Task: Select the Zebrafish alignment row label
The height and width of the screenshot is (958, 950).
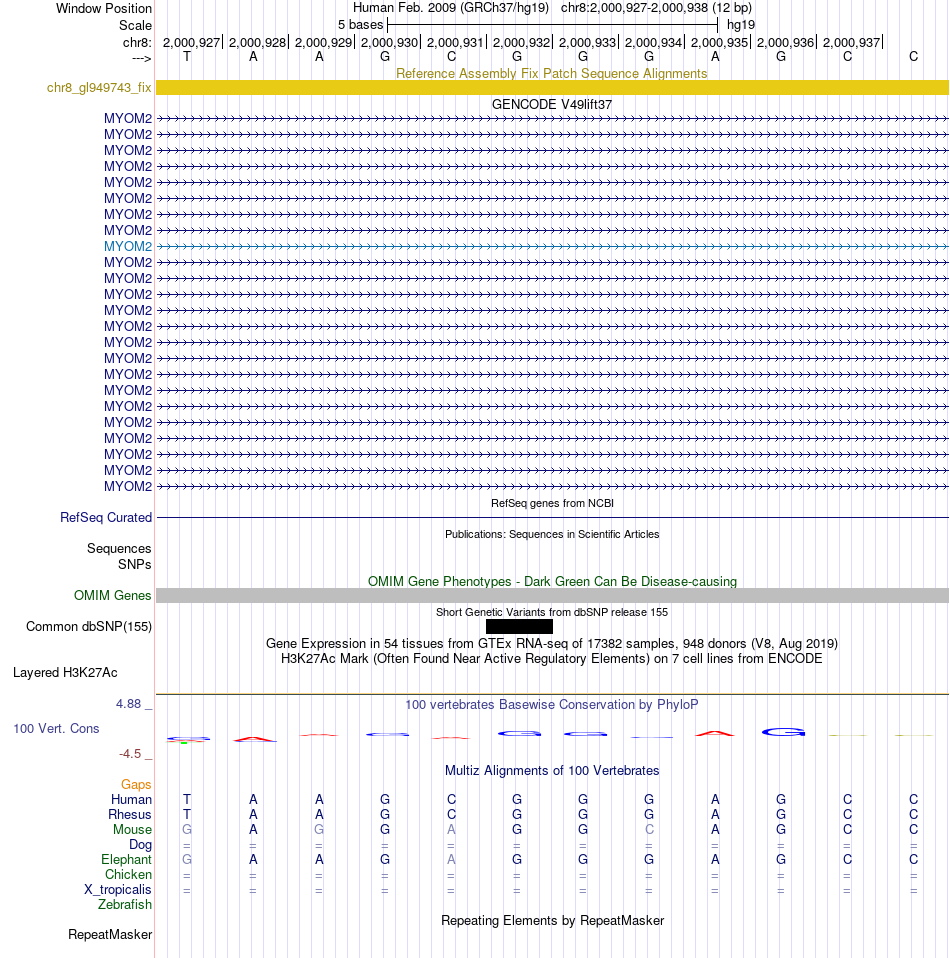Action: click(x=125, y=904)
